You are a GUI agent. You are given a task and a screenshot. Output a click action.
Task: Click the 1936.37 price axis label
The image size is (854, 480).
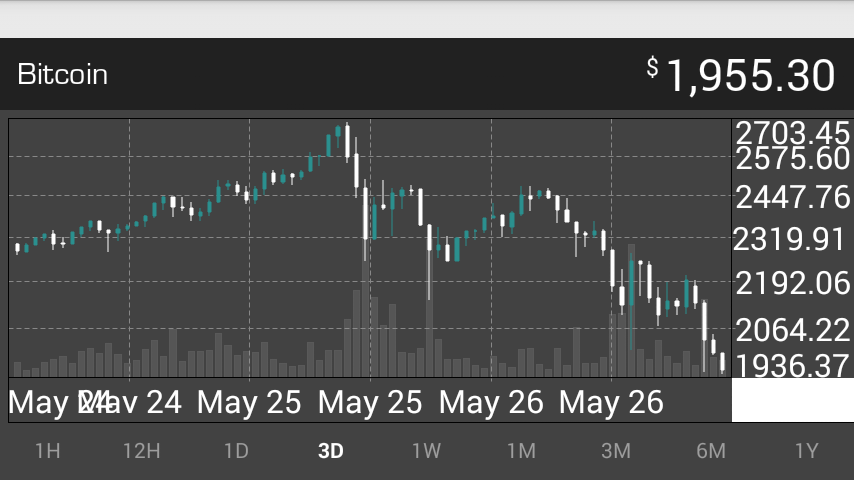(x=792, y=366)
